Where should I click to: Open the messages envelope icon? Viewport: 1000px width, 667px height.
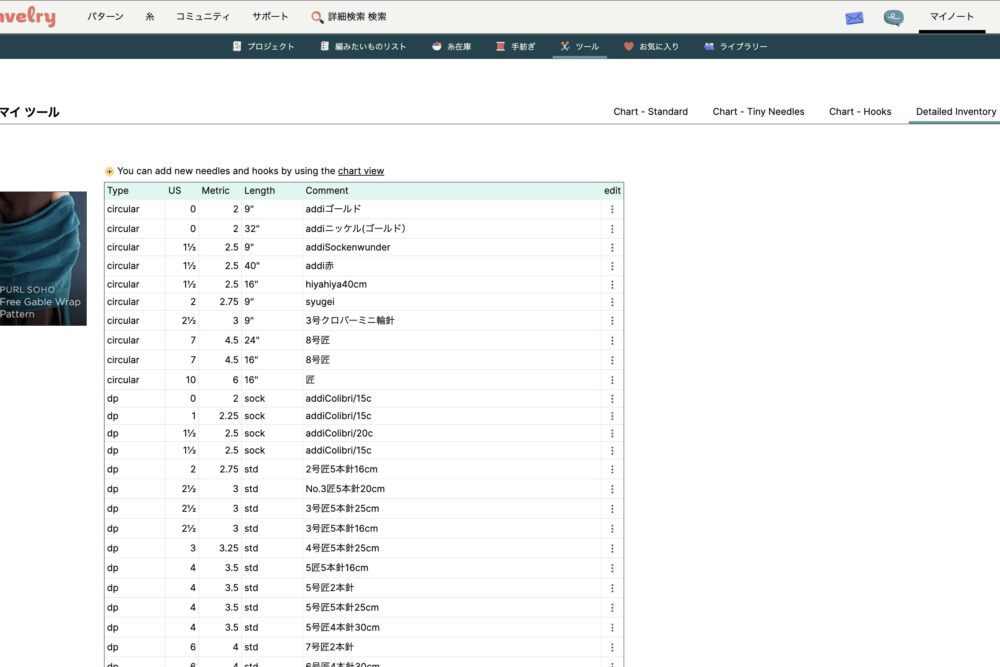click(854, 18)
